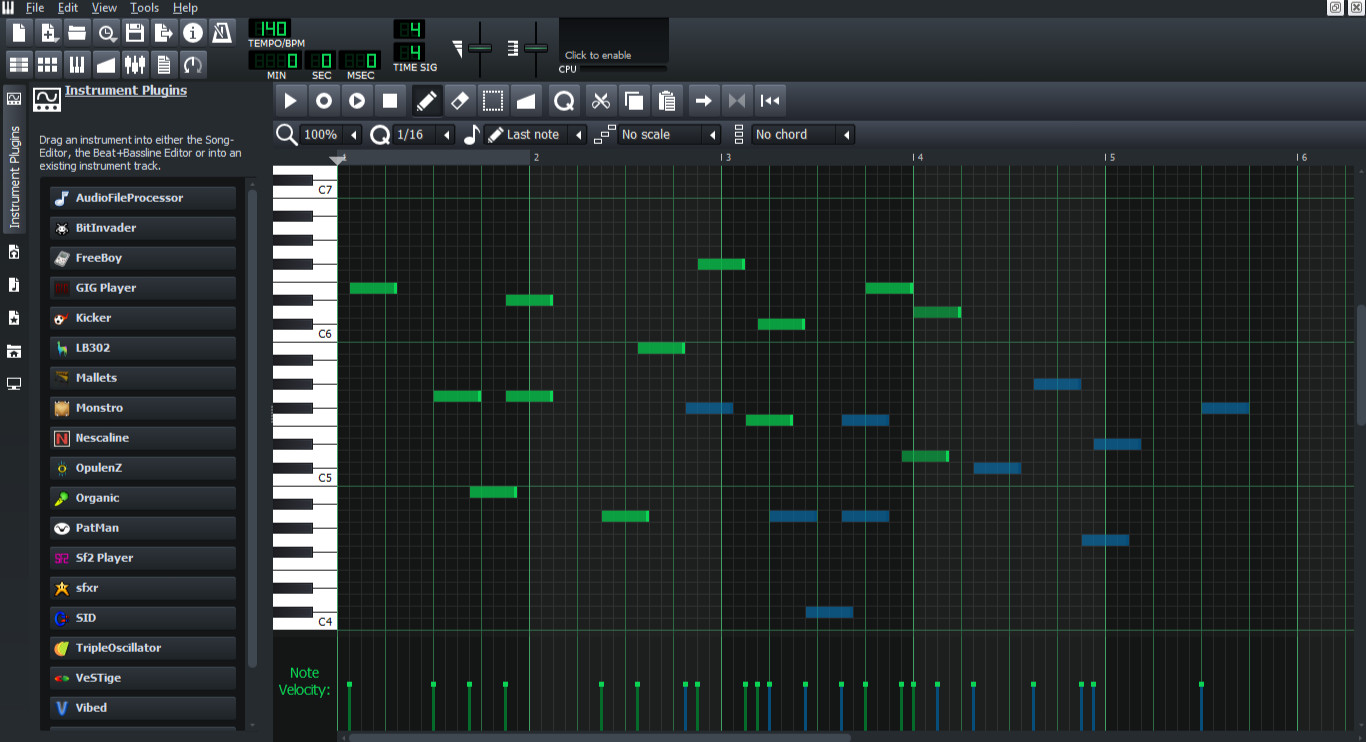Open the My Projects sidebar tab icon
1366x742 pixels.
click(x=14, y=252)
